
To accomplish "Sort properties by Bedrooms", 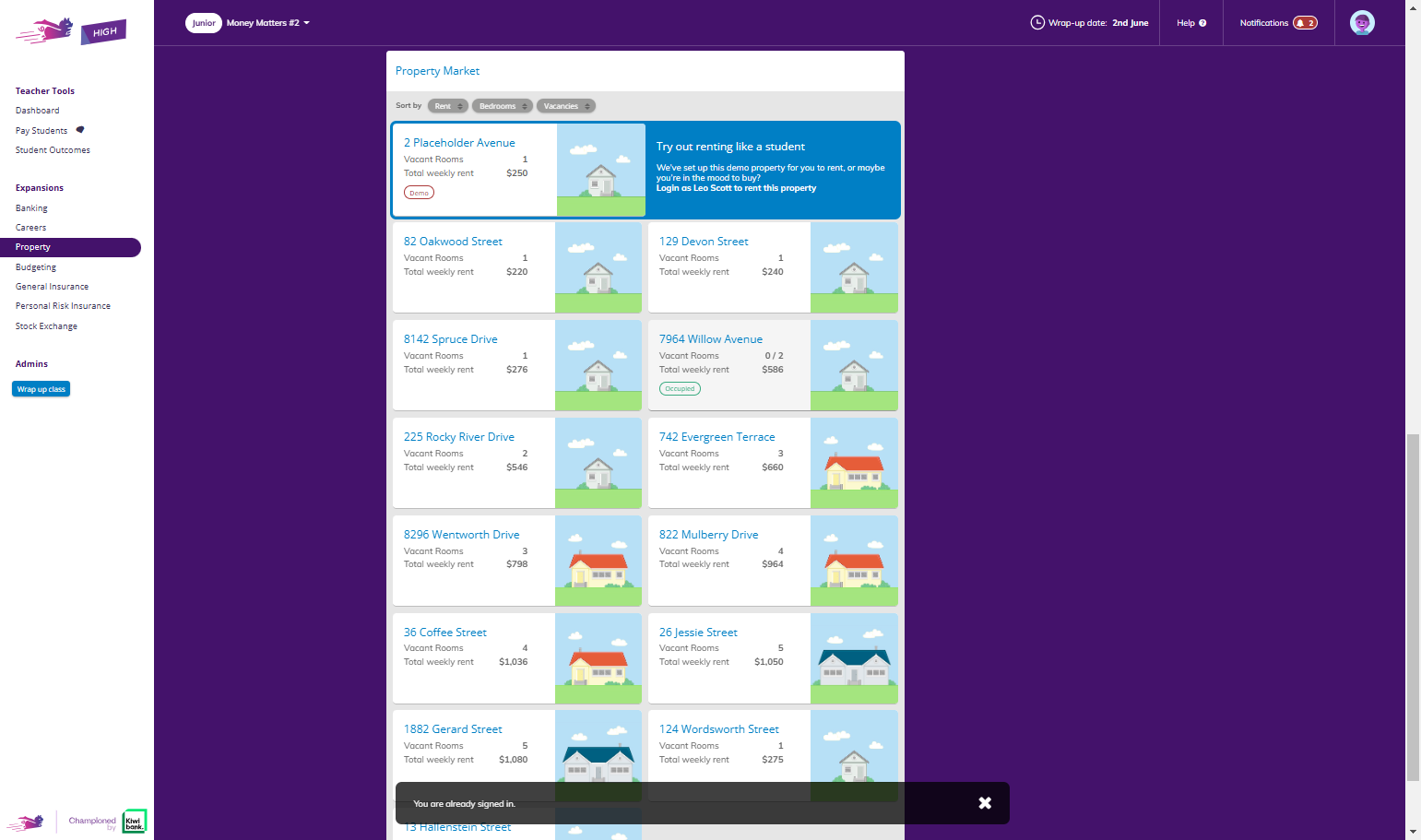I will 503,106.
